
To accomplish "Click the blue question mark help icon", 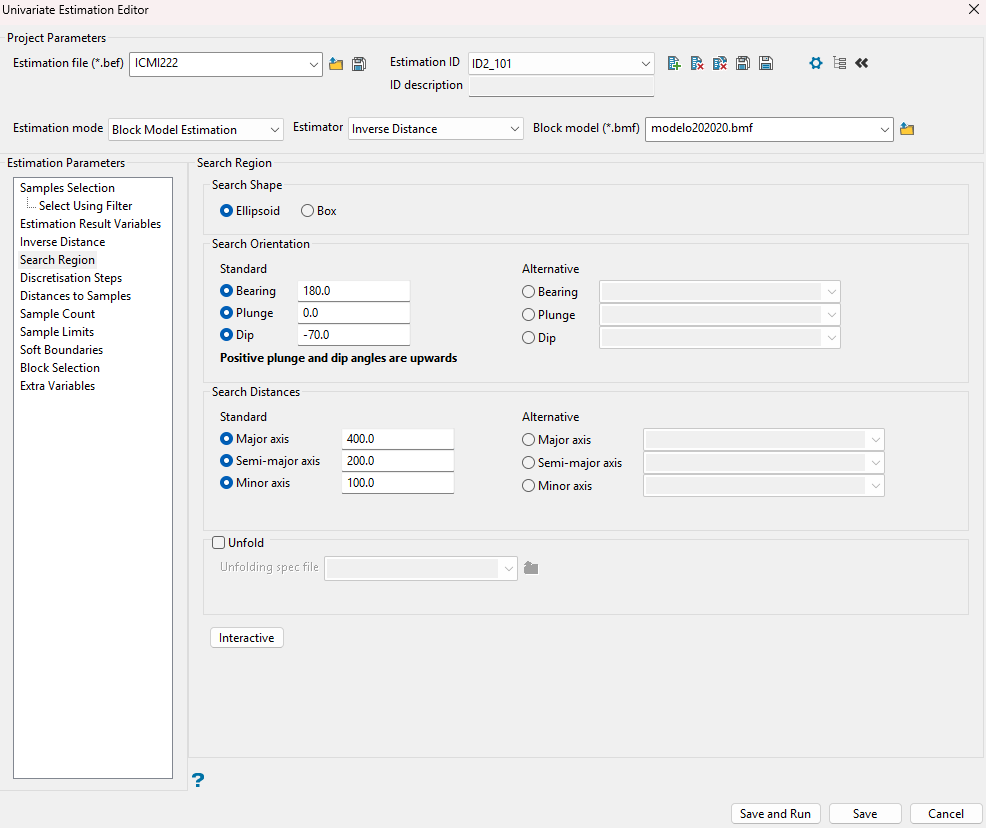I will click(198, 780).
